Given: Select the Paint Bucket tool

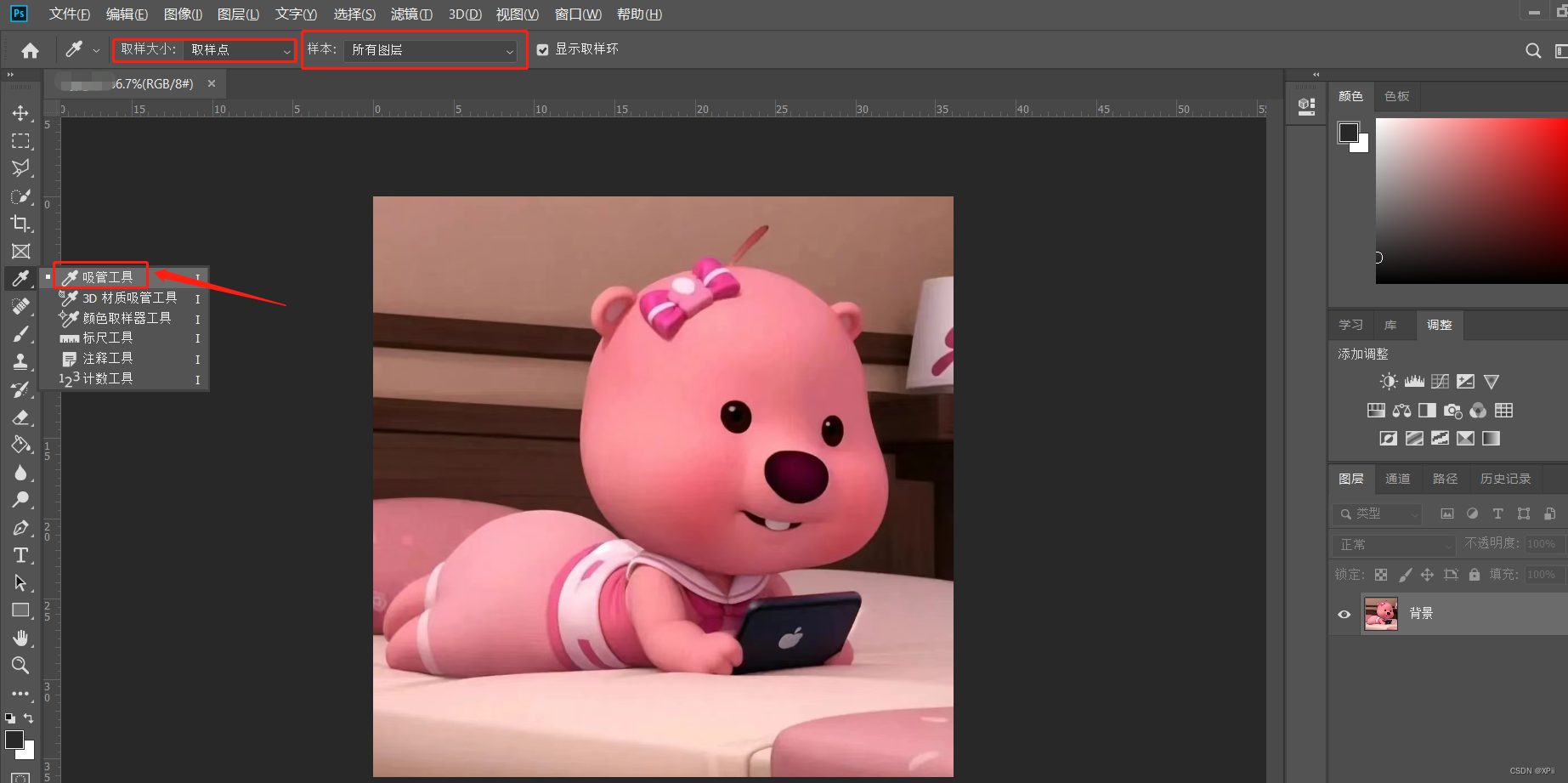Looking at the screenshot, I should click(x=20, y=445).
